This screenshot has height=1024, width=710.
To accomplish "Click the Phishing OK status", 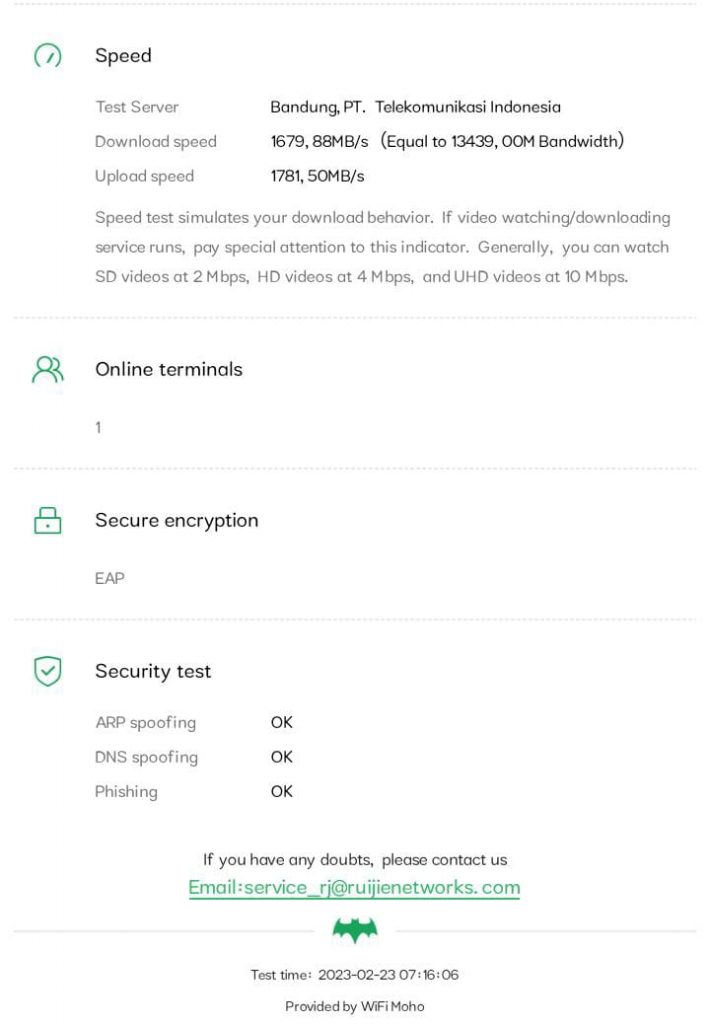I will point(282,791).
